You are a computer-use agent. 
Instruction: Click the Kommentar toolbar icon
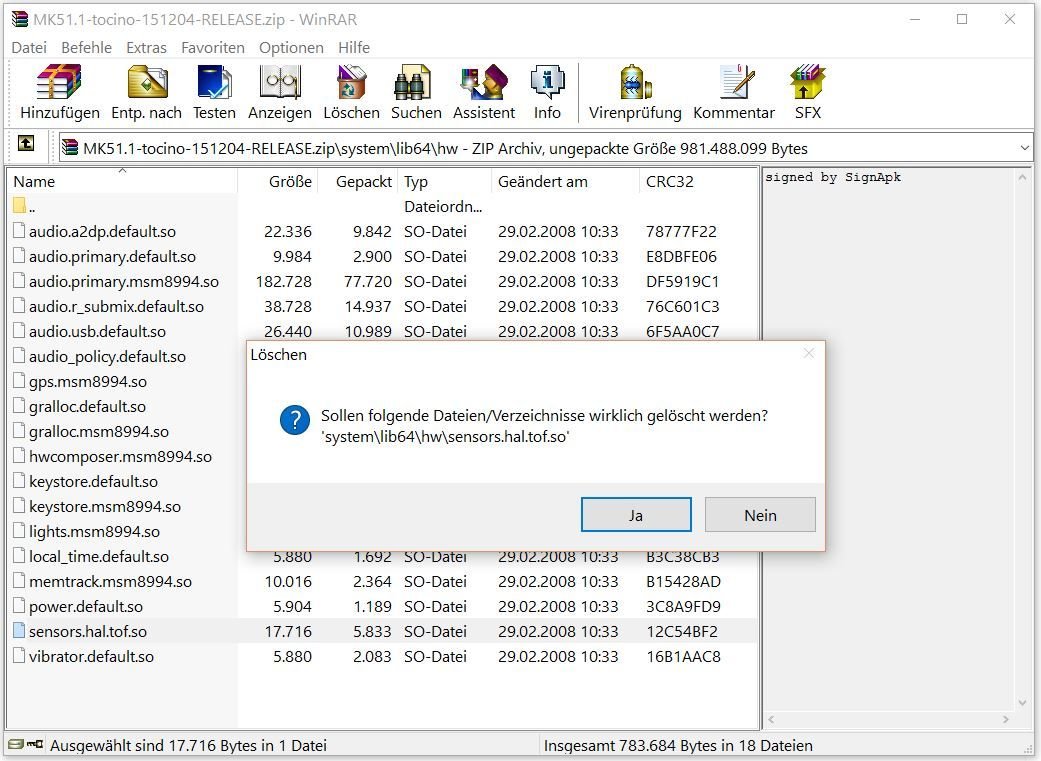(x=736, y=82)
